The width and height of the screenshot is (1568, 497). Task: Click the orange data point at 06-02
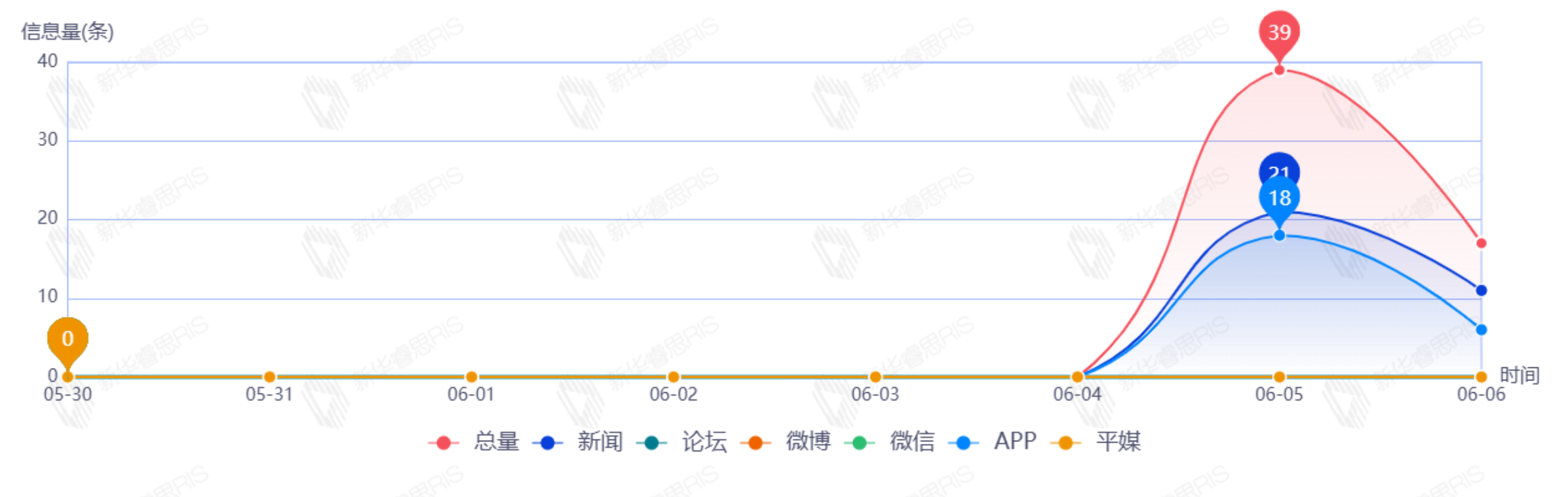coord(673,377)
